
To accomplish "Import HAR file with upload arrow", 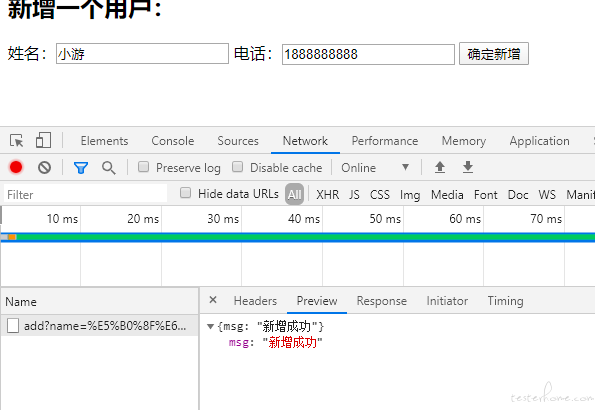I will pyautogui.click(x=440, y=167).
